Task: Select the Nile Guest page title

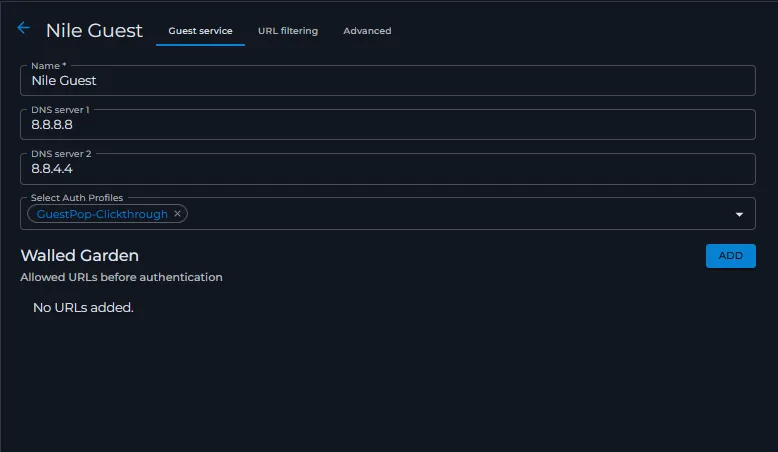Action: coord(94,30)
